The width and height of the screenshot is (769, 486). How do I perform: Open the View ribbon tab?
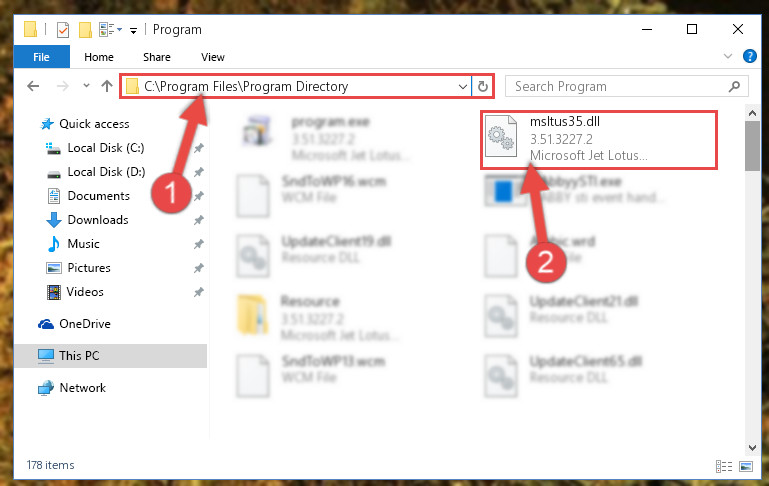coord(213,57)
